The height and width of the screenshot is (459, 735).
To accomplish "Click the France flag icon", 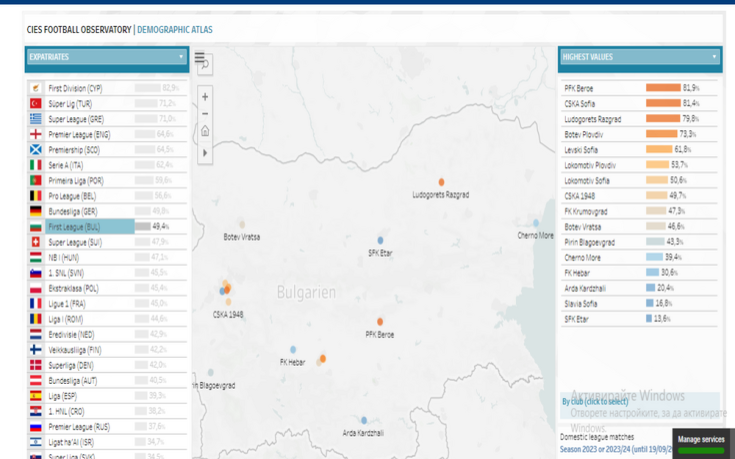I will [x=36, y=303].
